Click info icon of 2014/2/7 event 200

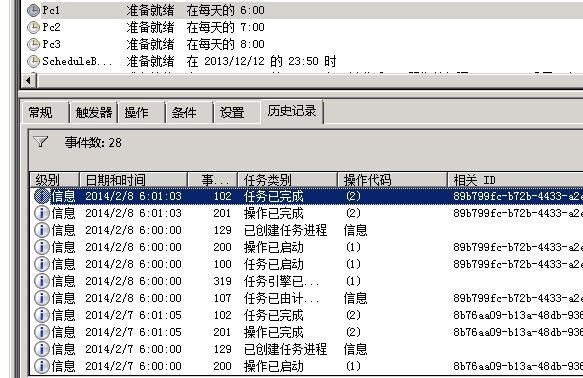[41, 366]
